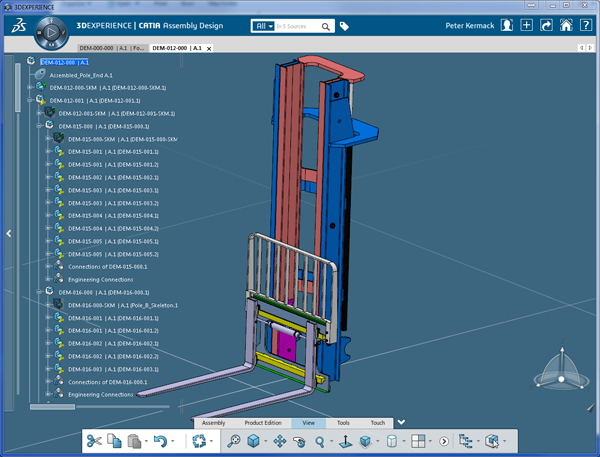The width and height of the screenshot is (600, 457).
Task: Switch to the Product Edition tab
Action: (x=263, y=423)
